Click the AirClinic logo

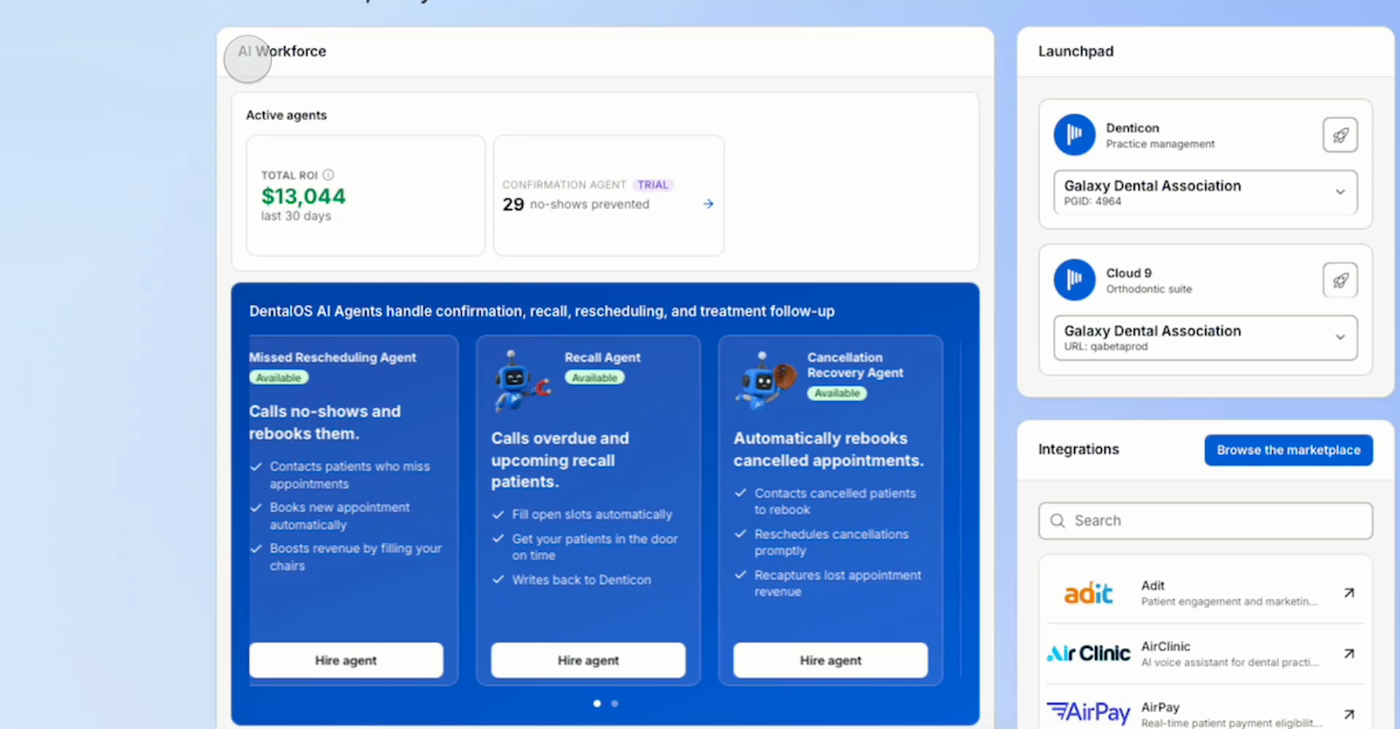[x=1088, y=654]
